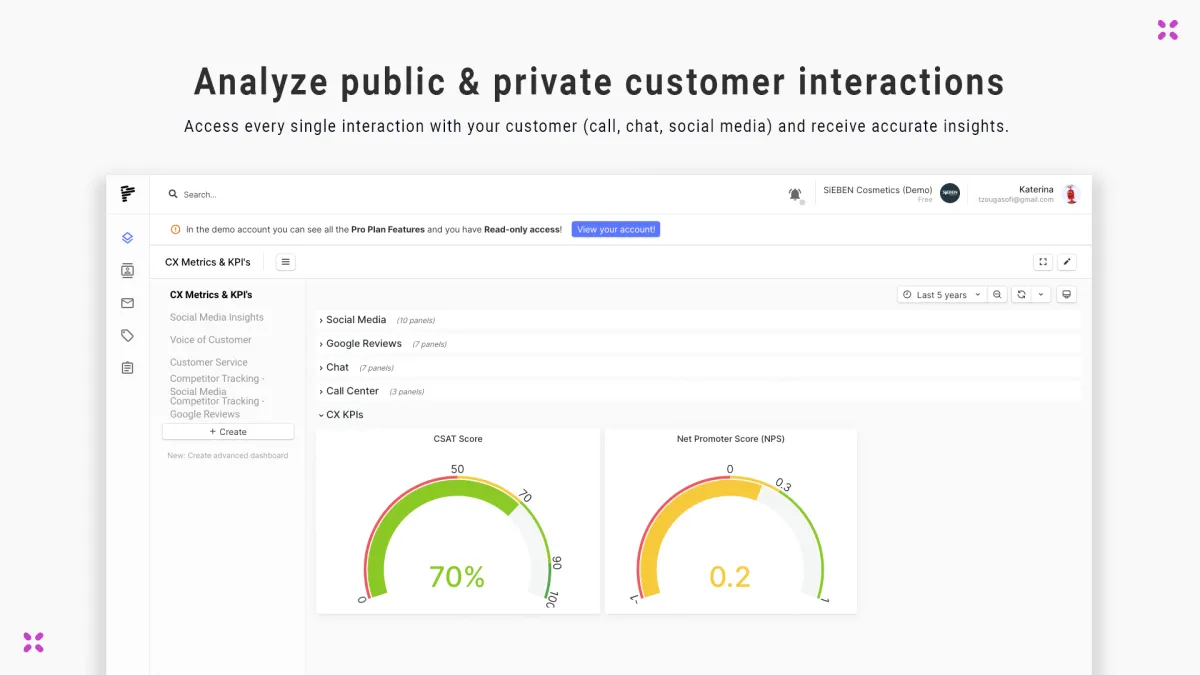This screenshot has height=675, width=1200.
Task: Enter fullscreen dashboard view
Action: tap(1043, 262)
